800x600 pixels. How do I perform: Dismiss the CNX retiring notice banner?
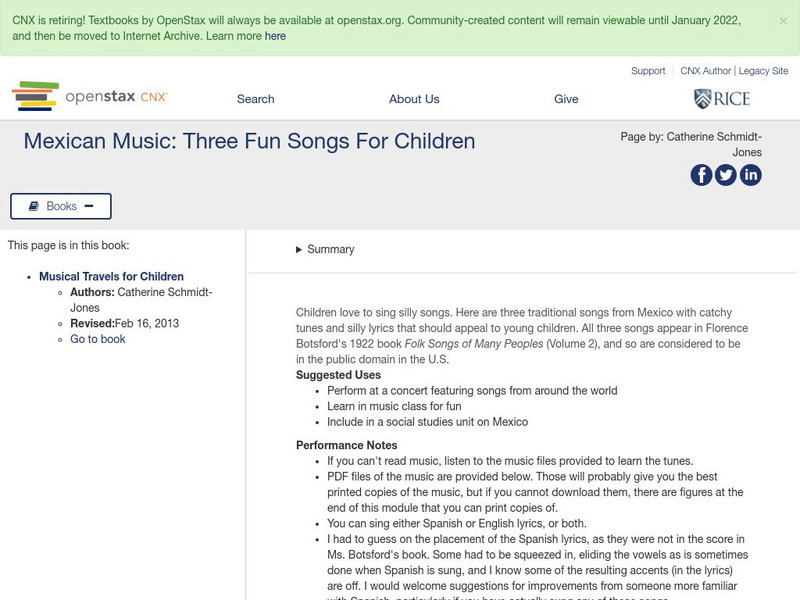pyautogui.click(x=782, y=20)
